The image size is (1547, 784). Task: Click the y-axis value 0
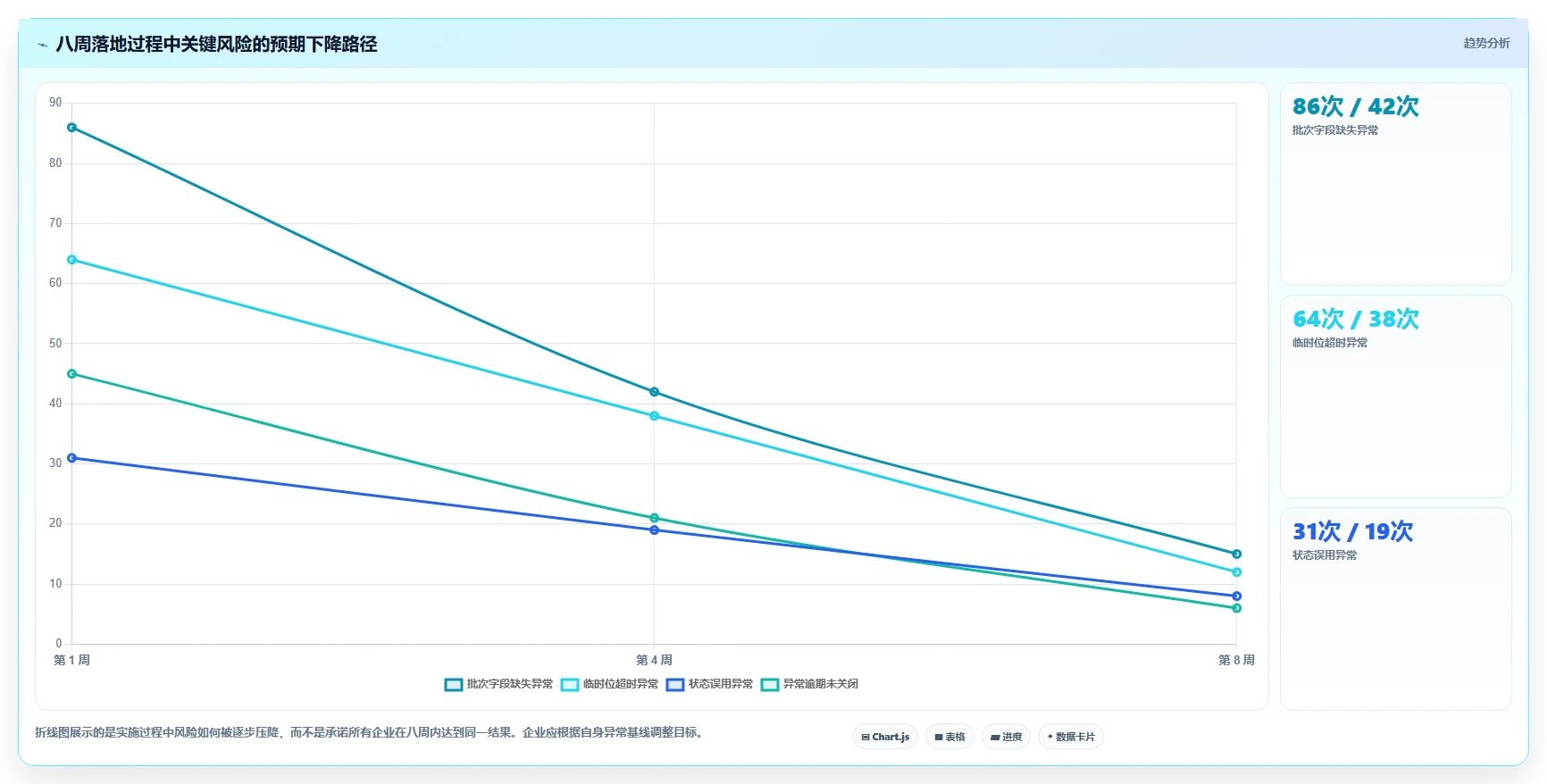pyautogui.click(x=59, y=644)
